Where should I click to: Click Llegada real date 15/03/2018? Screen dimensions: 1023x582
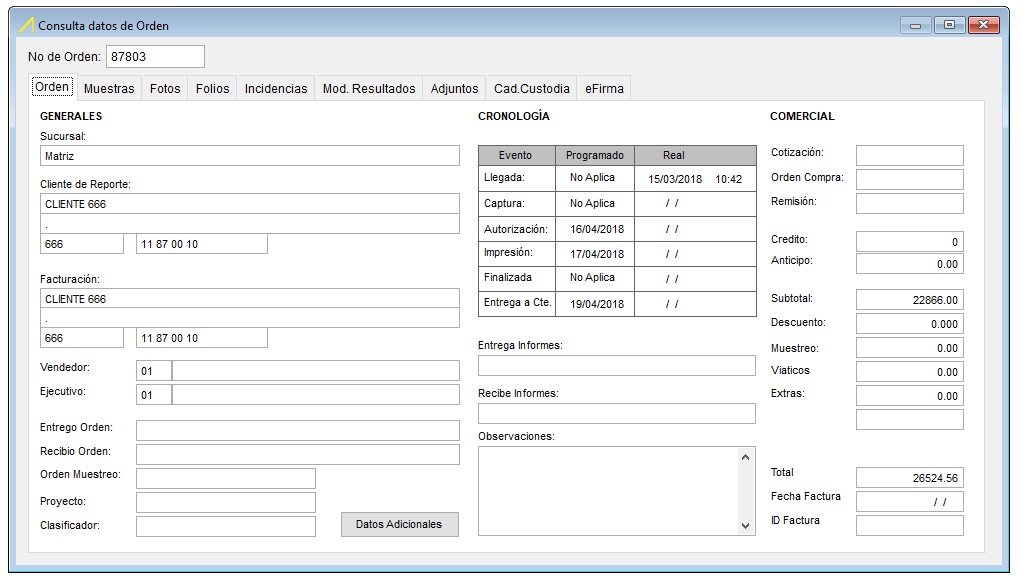point(675,179)
